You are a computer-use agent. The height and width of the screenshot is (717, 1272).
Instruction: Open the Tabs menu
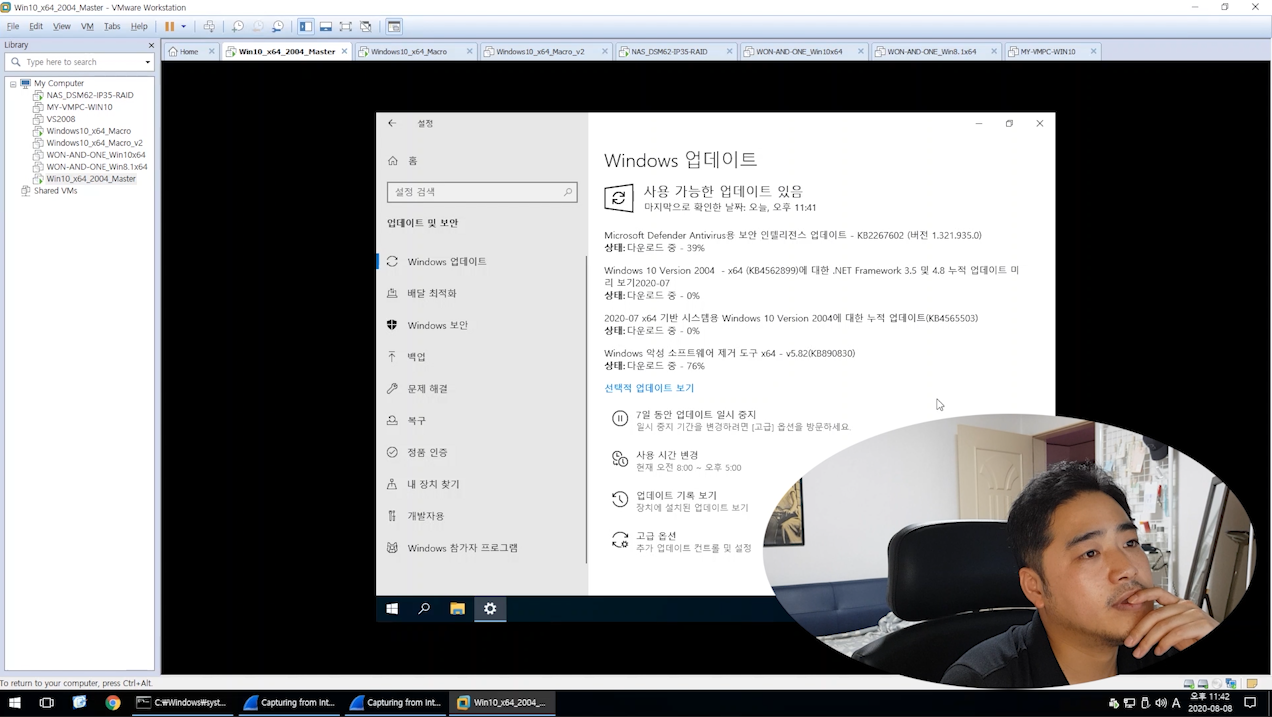pyautogui.click(x=112, y=26)
